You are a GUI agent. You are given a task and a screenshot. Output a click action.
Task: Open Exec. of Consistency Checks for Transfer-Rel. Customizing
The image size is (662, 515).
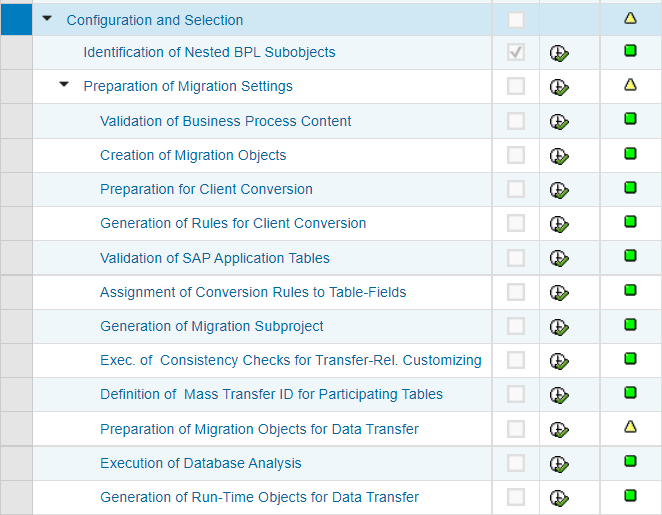pos(290,360)
